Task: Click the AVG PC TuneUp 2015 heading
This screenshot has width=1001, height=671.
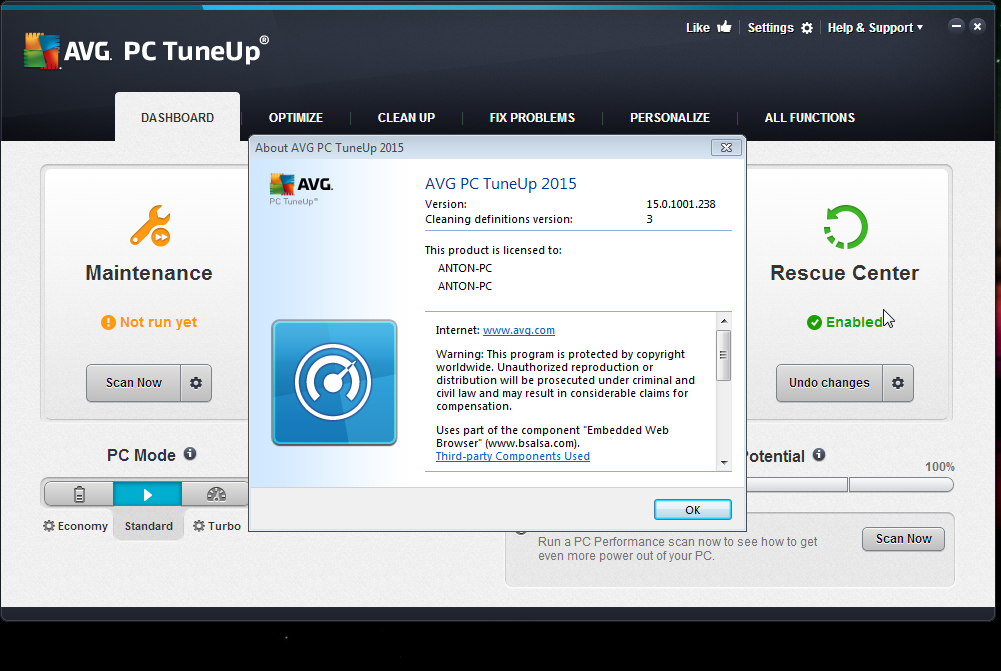Action: pyautogui.click(x=500, y=184)
